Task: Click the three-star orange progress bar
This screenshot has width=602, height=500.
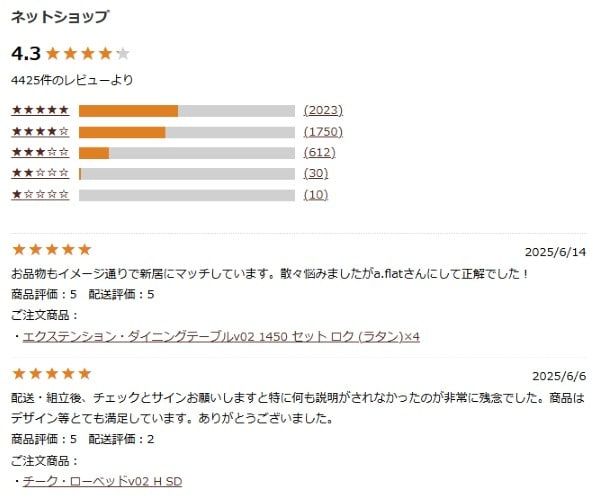Action: pos(94,153)
